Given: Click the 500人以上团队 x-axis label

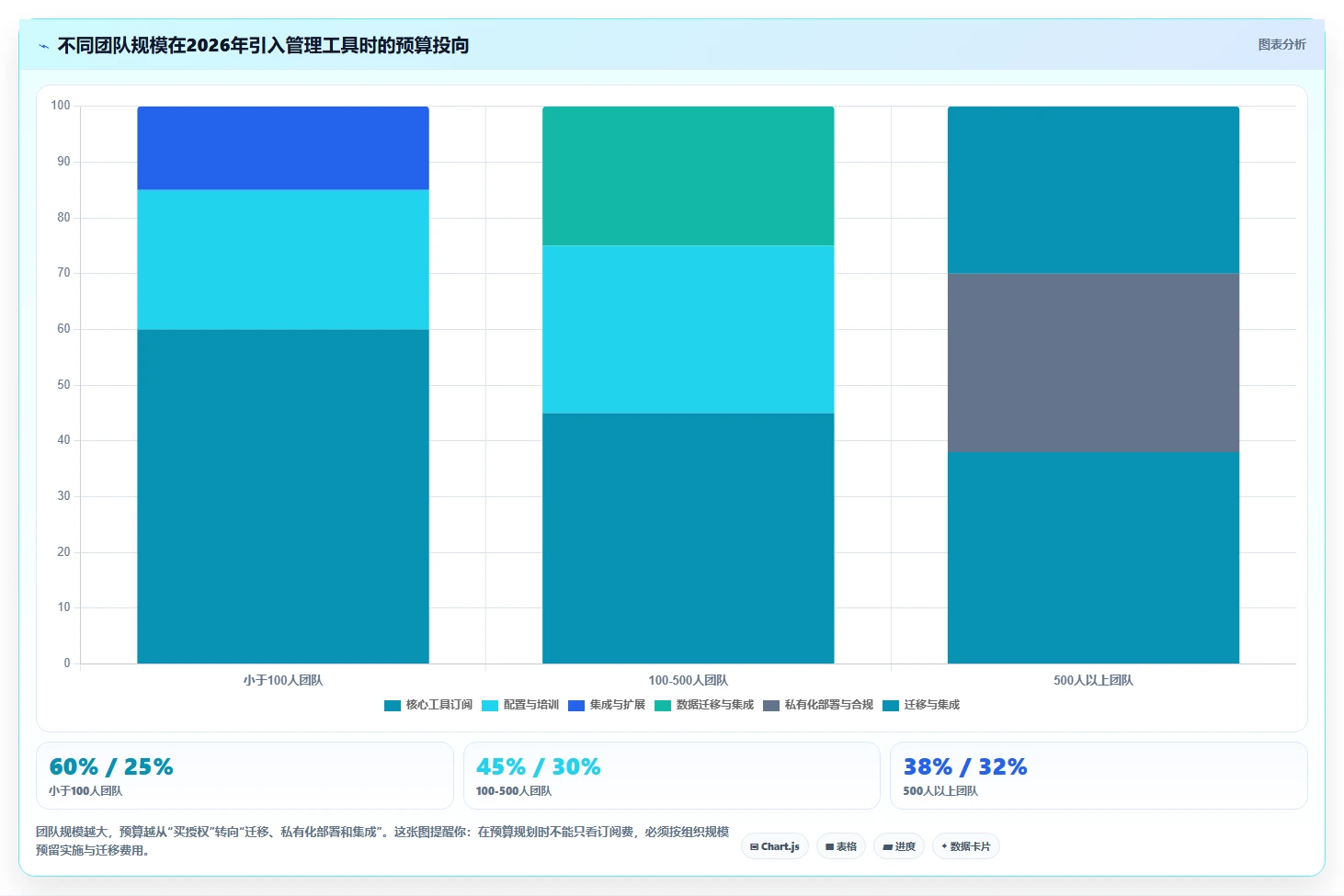Looking at the screenshot, I should (1093, 681).
